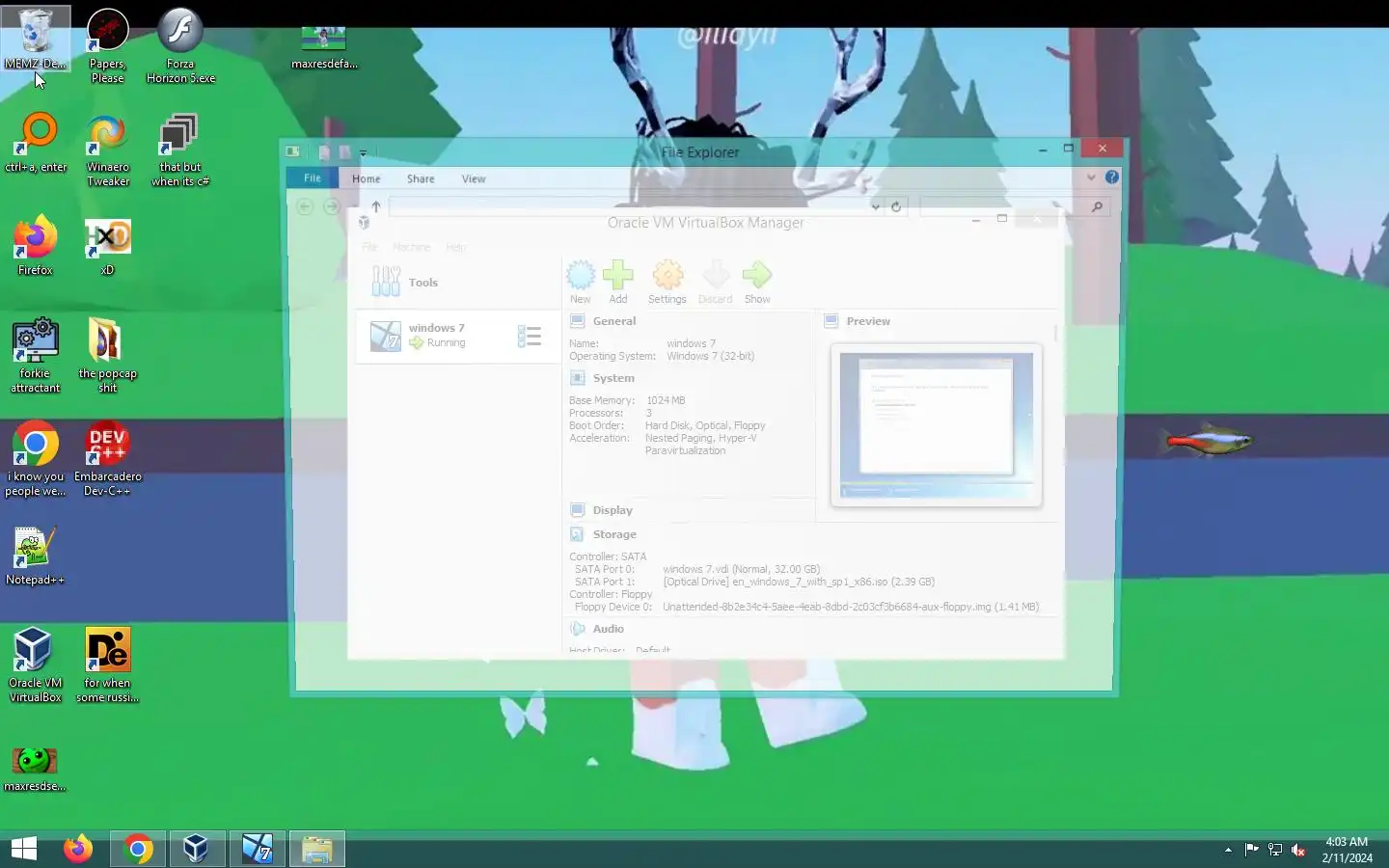Select the popcap folder on the desktop
The height and width of the screenshot is (868, 1389).
[107, 355]
